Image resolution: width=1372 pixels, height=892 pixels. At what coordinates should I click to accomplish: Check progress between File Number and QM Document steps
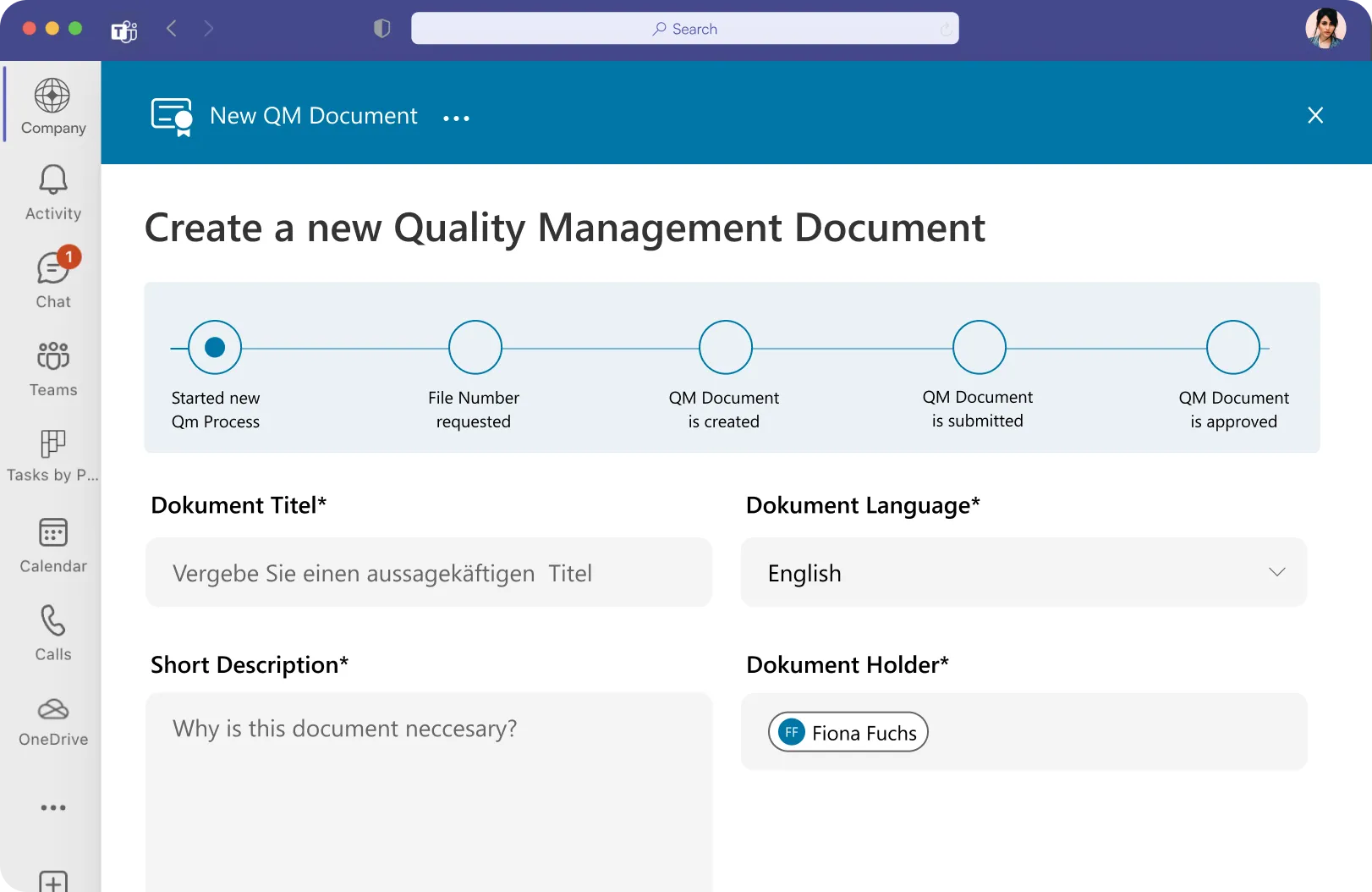tap(599, 346)
